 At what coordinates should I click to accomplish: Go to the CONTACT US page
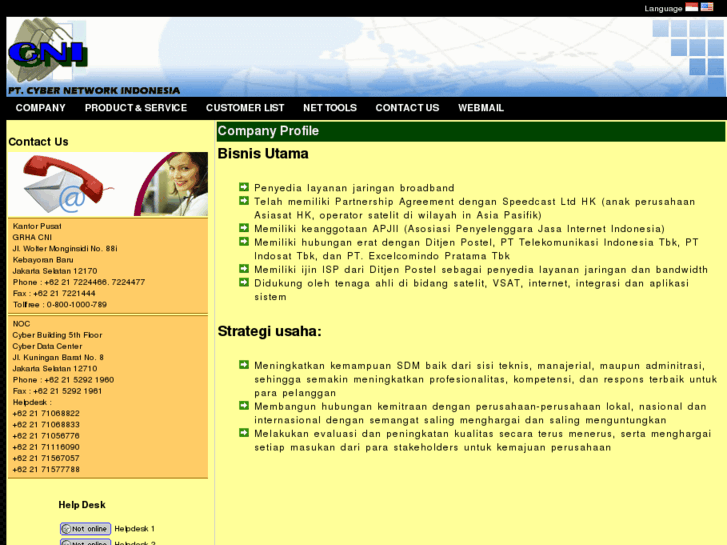click(407, 108)
